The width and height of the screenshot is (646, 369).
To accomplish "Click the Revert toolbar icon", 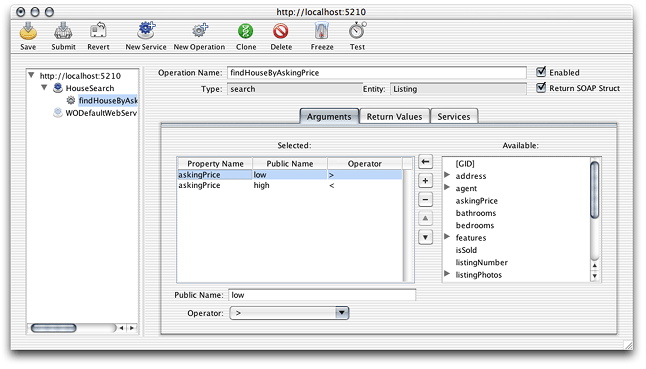I will point(98,31).
